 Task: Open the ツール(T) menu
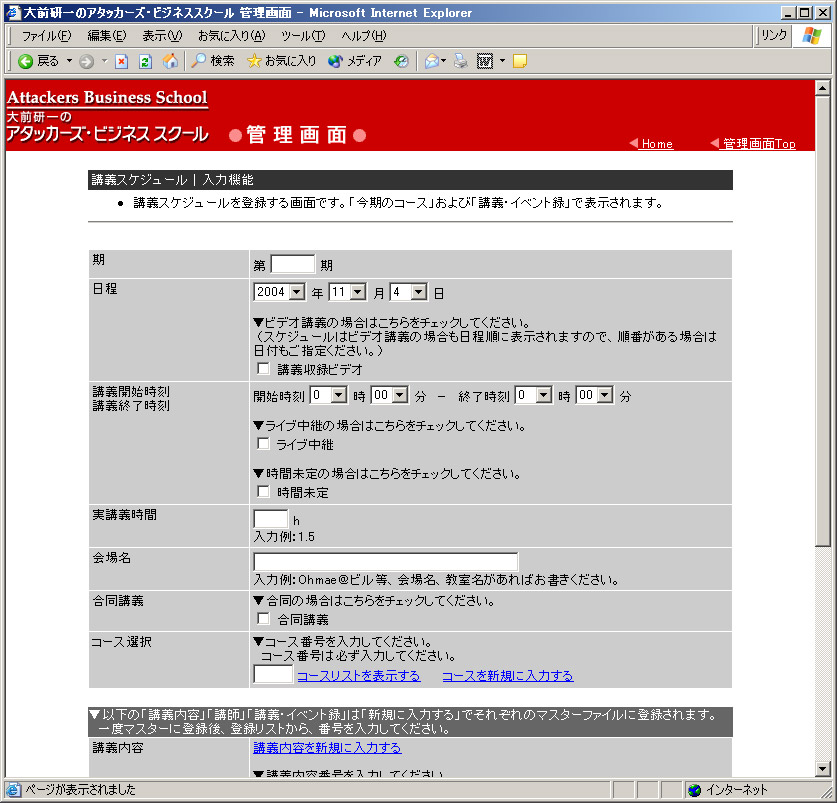tap(303, 36)
